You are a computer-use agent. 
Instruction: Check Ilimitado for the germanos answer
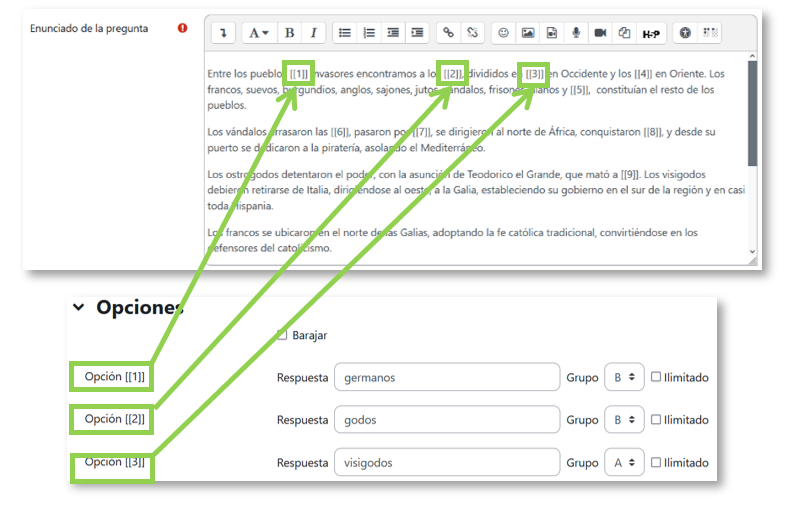point(656,377)
